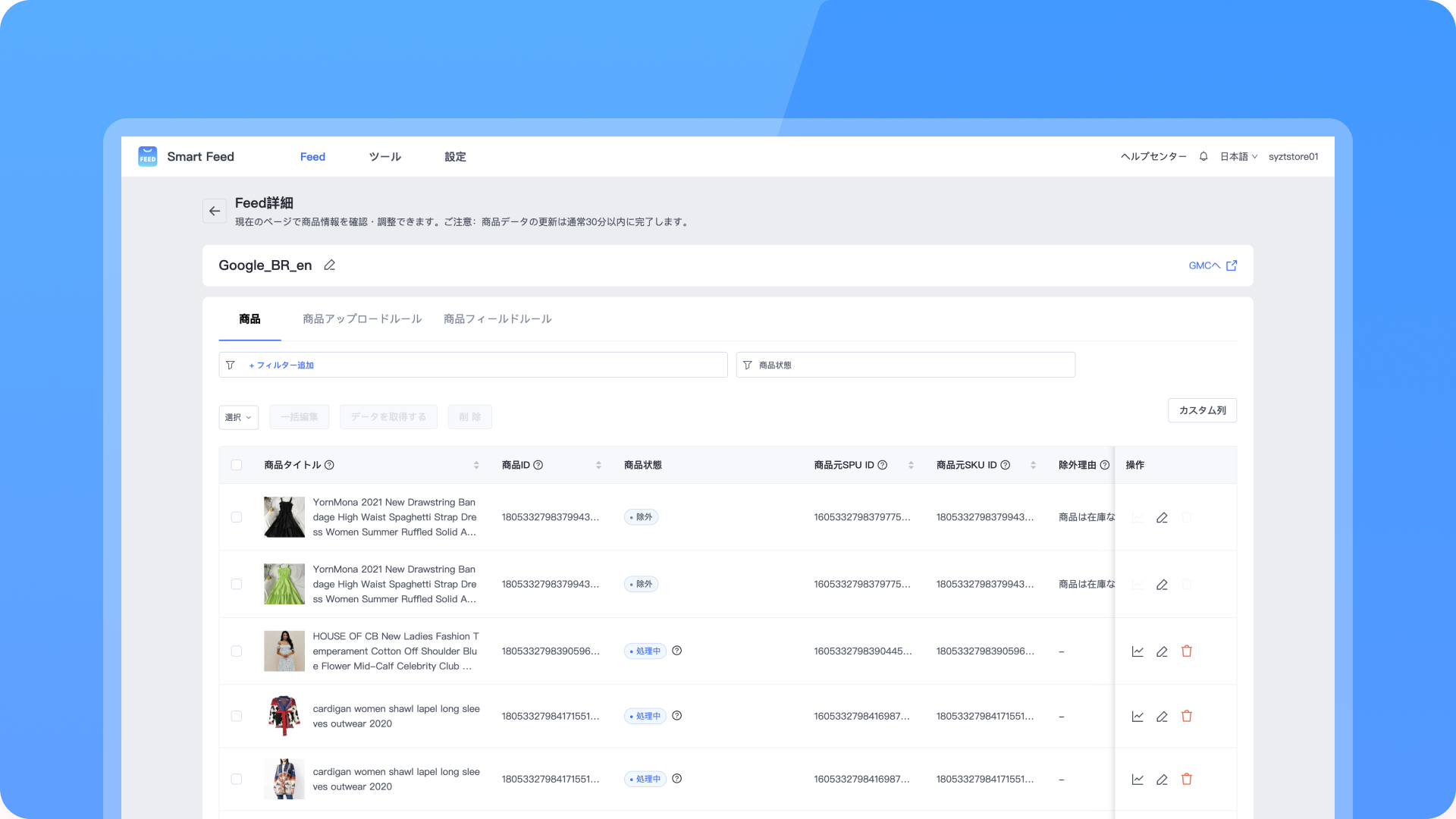Show processing status help for HOUSE OF CB row
1456x819 pixels.
pyautogui.click(x=677, y=651)
